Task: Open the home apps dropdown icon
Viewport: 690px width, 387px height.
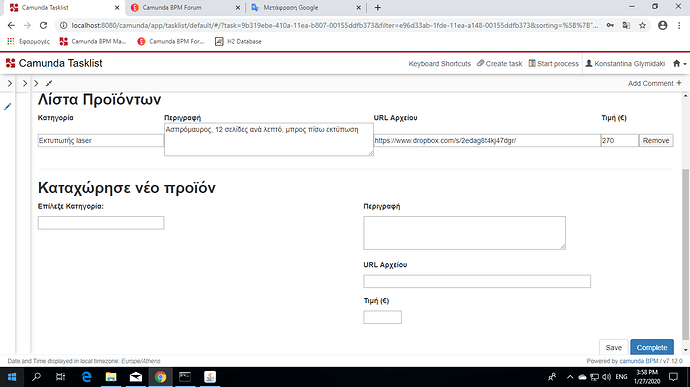Action: point(679,64)
